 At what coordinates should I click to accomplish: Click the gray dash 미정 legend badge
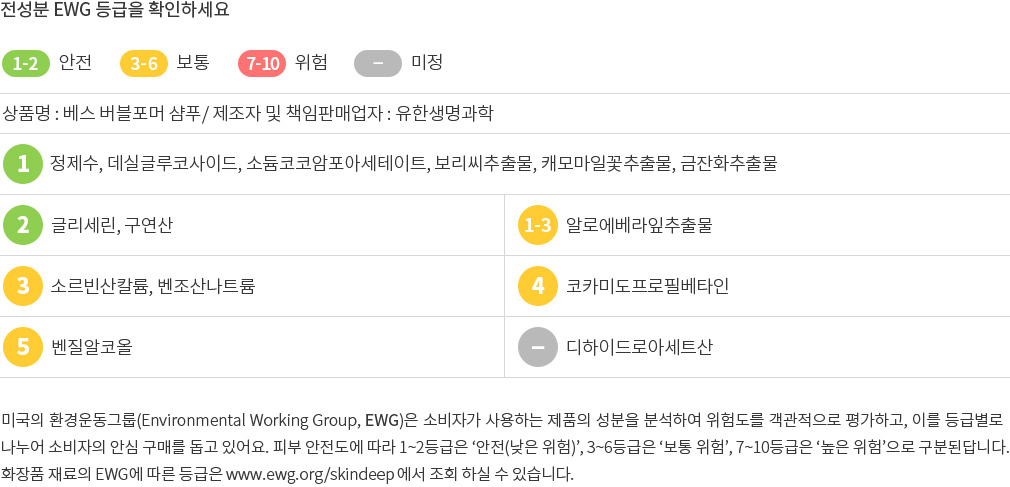tap(378, 63)
